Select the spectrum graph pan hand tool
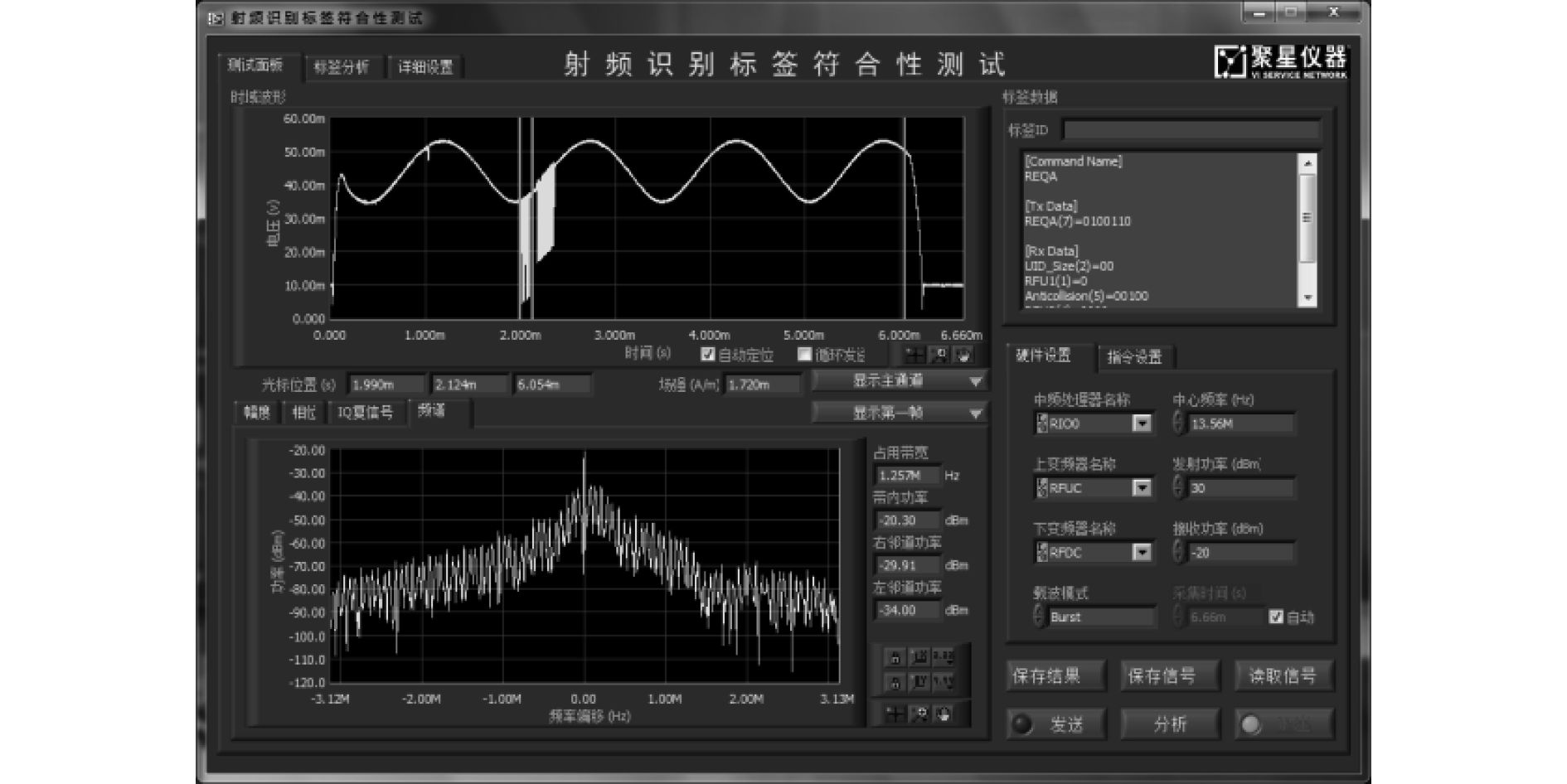The height and width of the screenshot is (784, 1567). pos(944,714)
